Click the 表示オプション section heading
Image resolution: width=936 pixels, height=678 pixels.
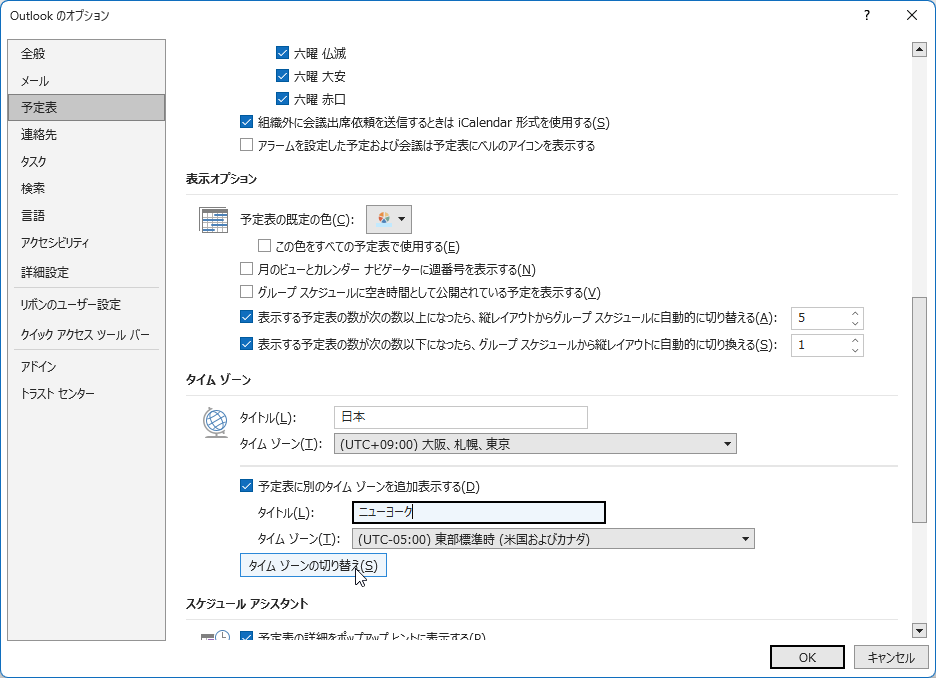[x=221, y=179]
